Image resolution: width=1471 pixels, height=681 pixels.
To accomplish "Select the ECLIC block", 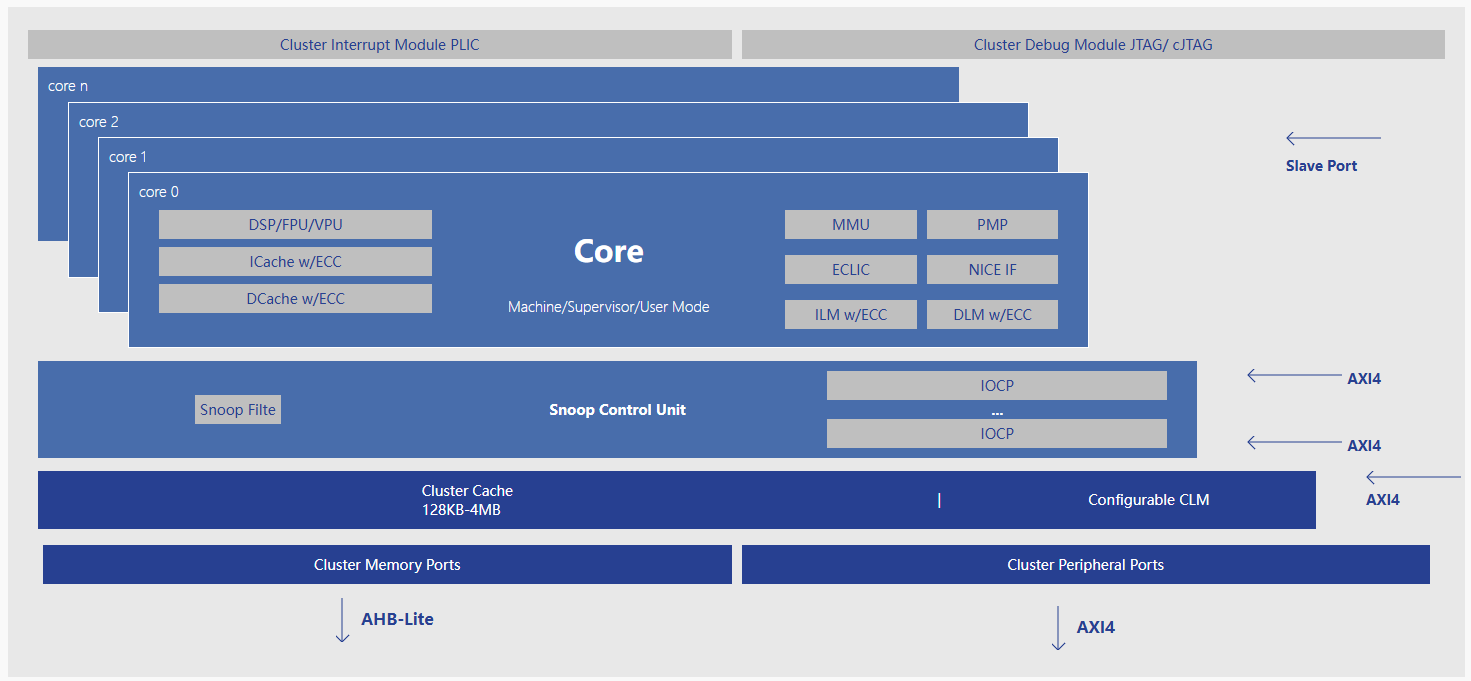I will coord(850,269).
